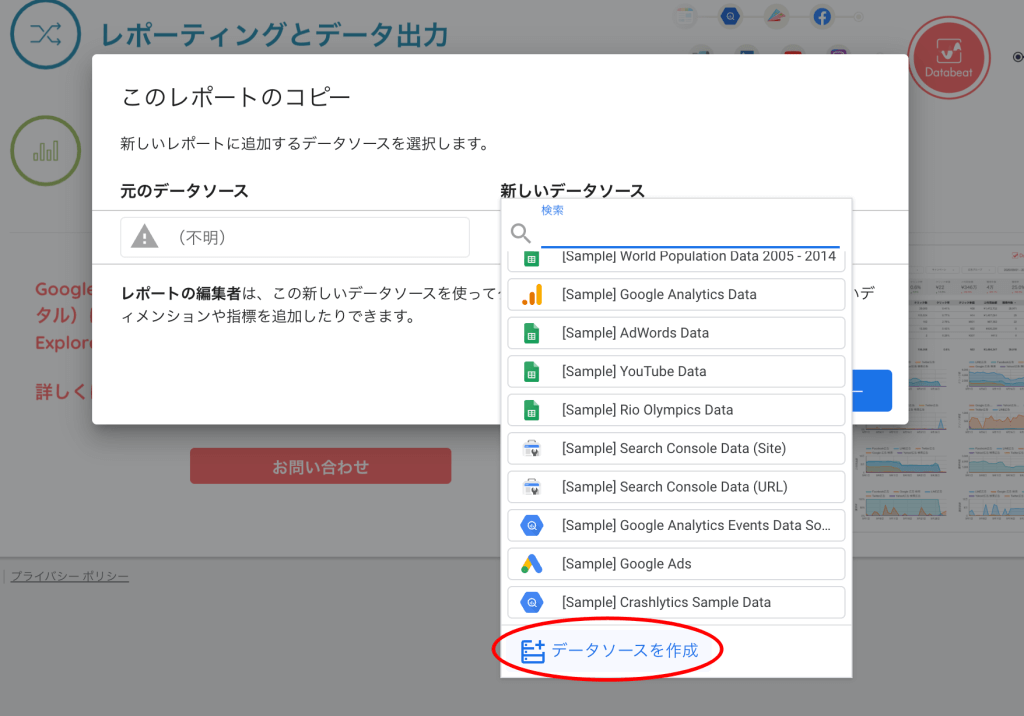
Task: Click the blue copy report button
Action: click(x=872, y=391)
